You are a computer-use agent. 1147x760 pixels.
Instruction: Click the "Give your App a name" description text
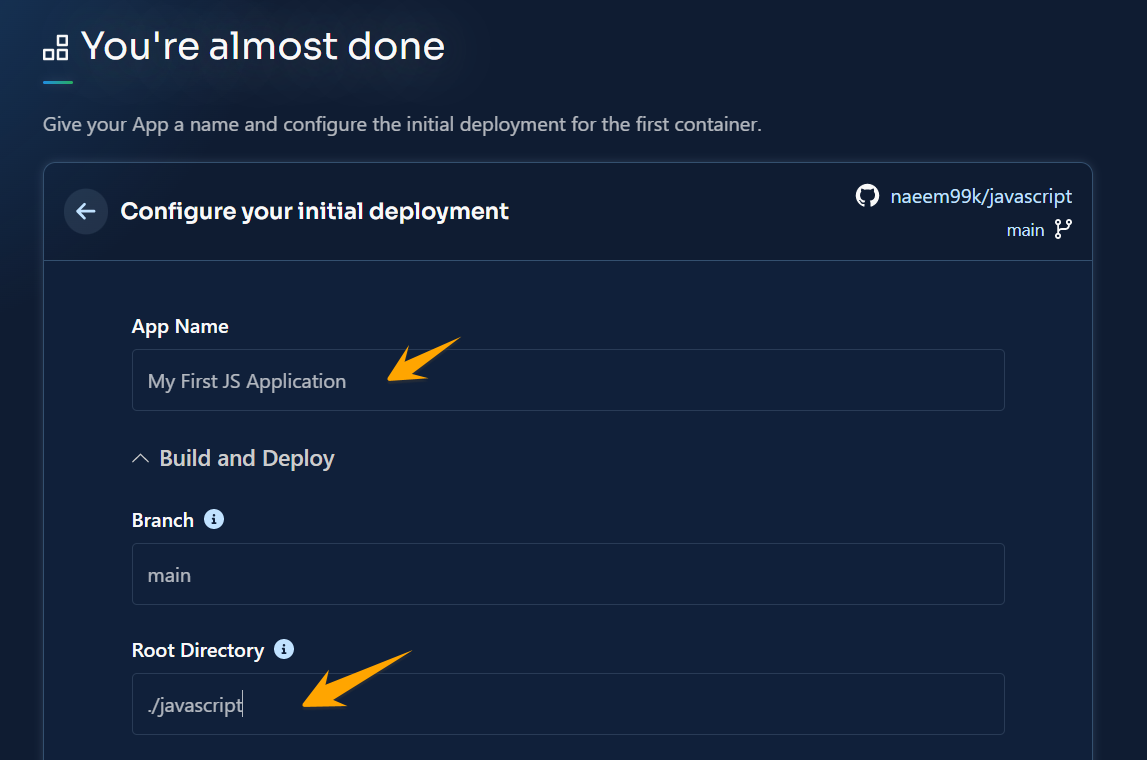pyautogui.click(x=402, y=124)
